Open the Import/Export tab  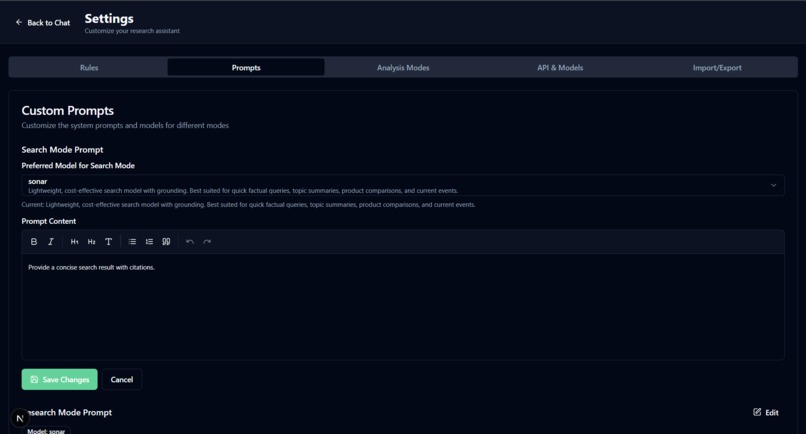[717, 67]
